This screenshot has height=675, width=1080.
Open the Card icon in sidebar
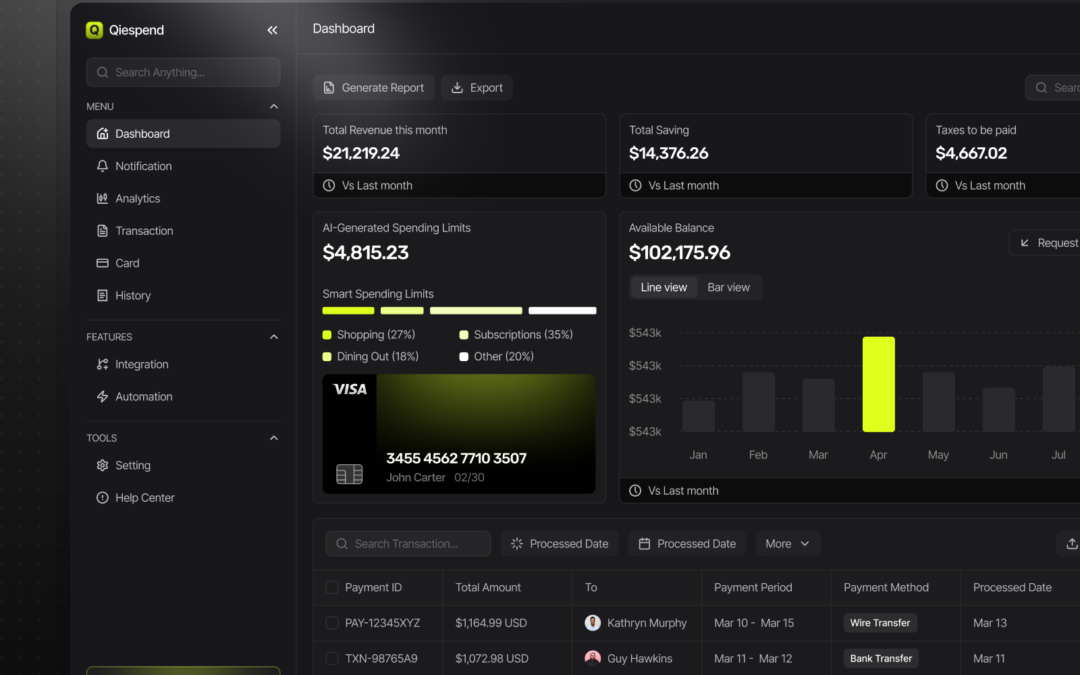point(102,263)
